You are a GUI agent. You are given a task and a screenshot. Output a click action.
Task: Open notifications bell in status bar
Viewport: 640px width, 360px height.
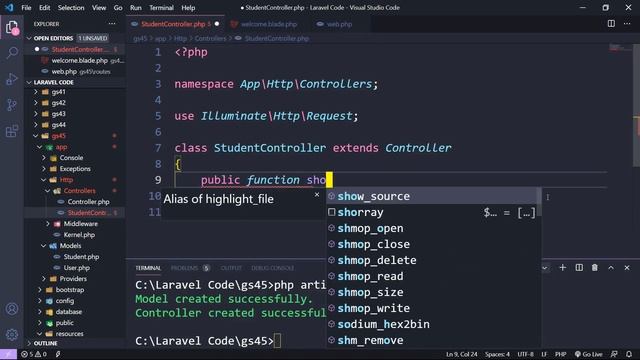tap(629, 354)
